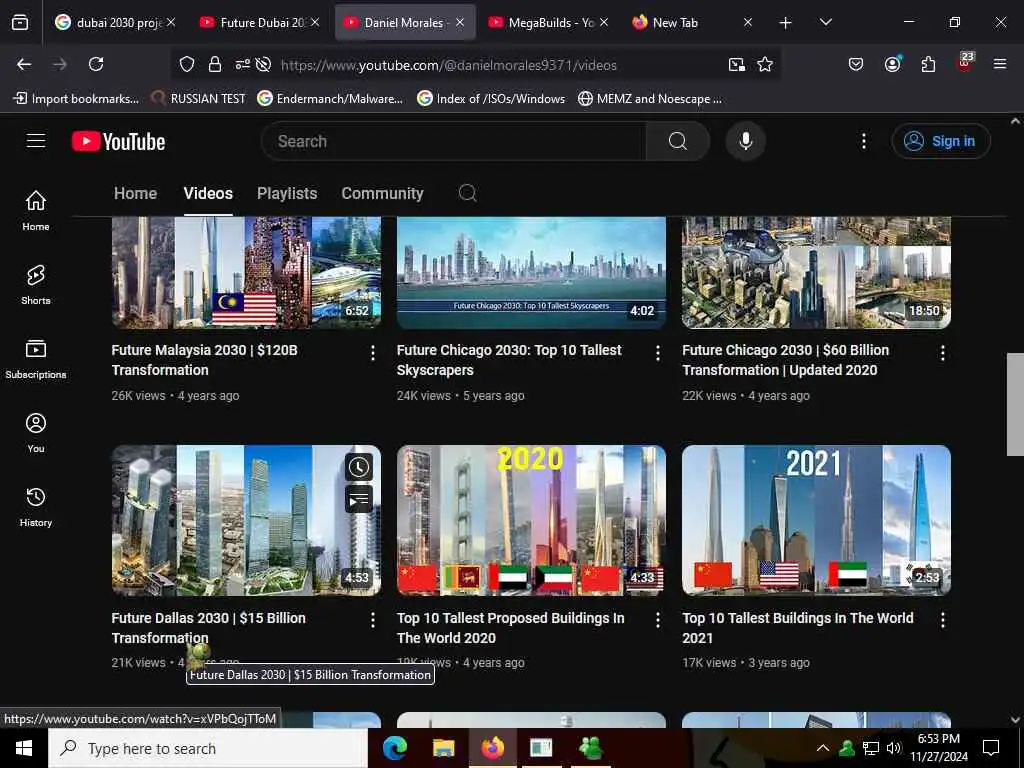This screenshot has height=768, width=1024.
Task: Open the Community tab
Action: [x=382, y=193]
